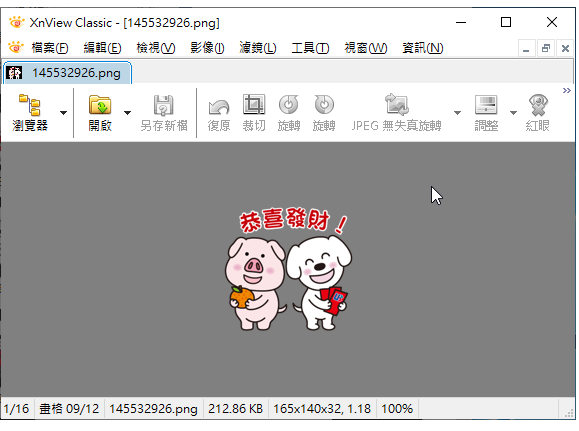Open the 檔案(F) menu
This screenshot has height=431, width=579.
click(x=49, y=48)
